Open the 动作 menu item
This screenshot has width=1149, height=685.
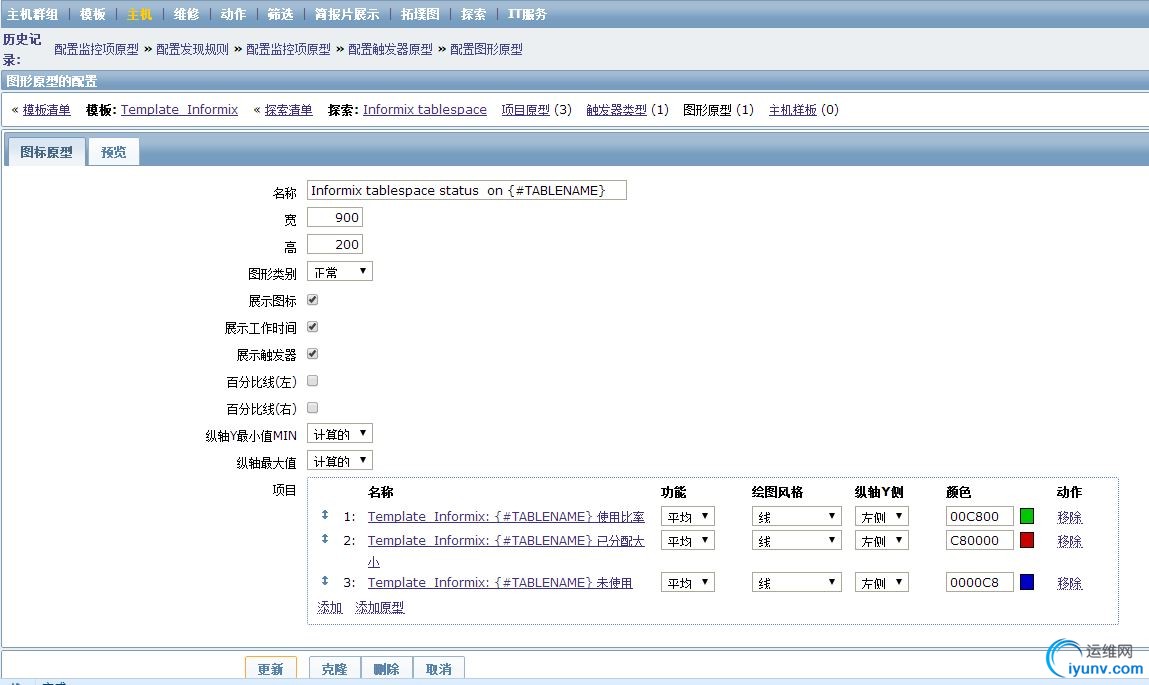[x=233, y=14]
